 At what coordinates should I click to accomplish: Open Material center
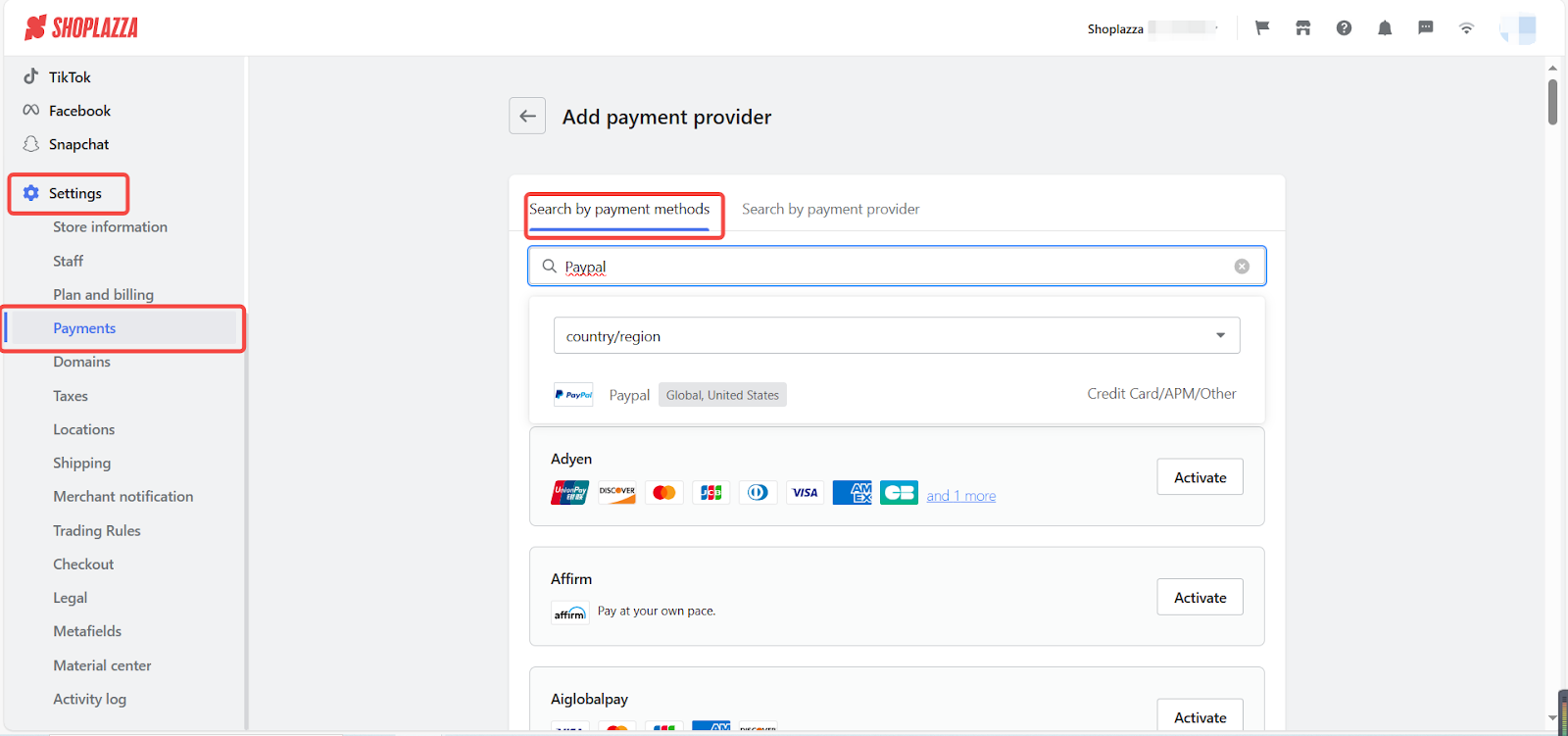pyautogui.click(x=102, y=665)
